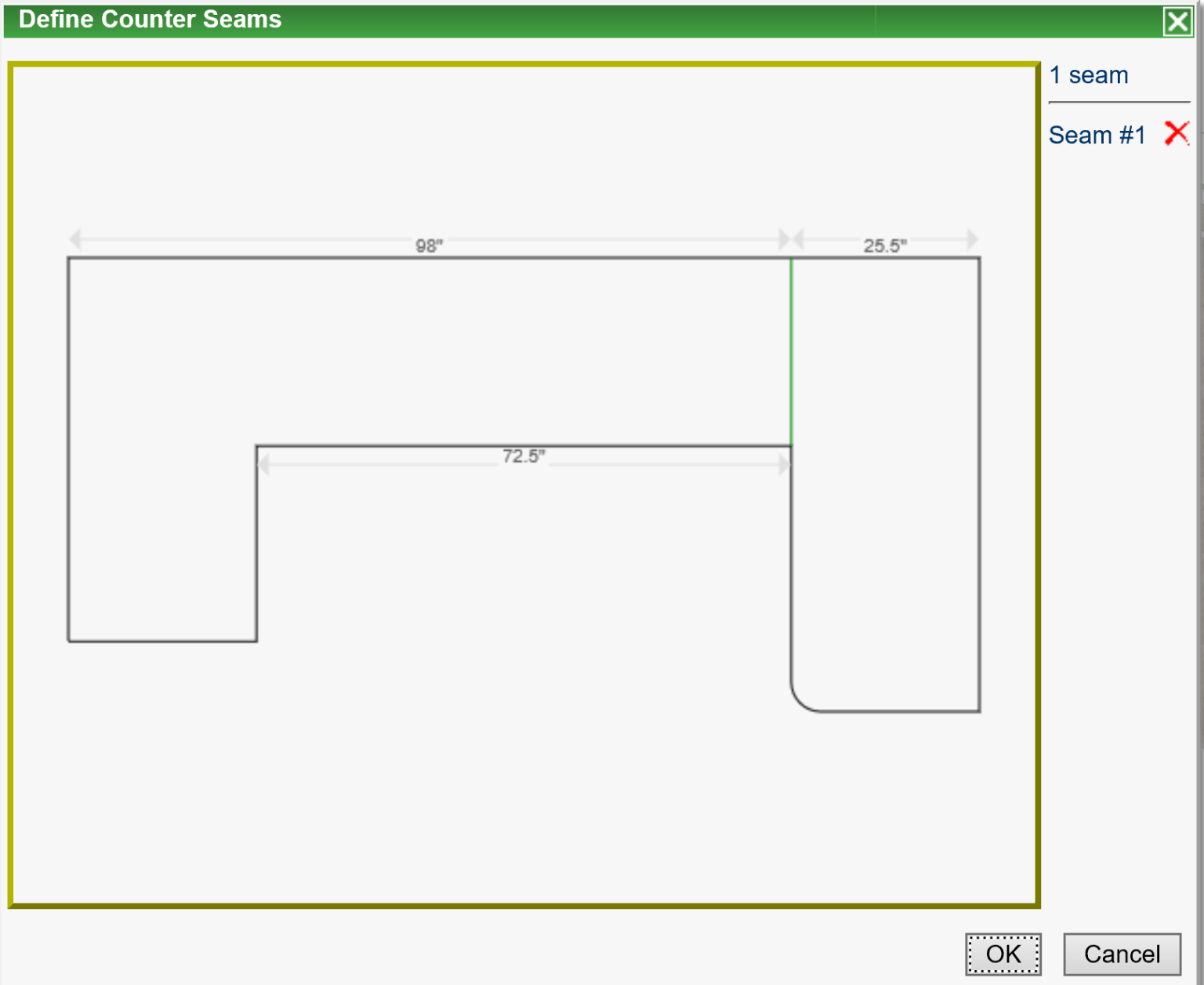The image size is (1204, 985).
Task: Click the '1 seam' count heading
Action: click(x=1090, y=75)
